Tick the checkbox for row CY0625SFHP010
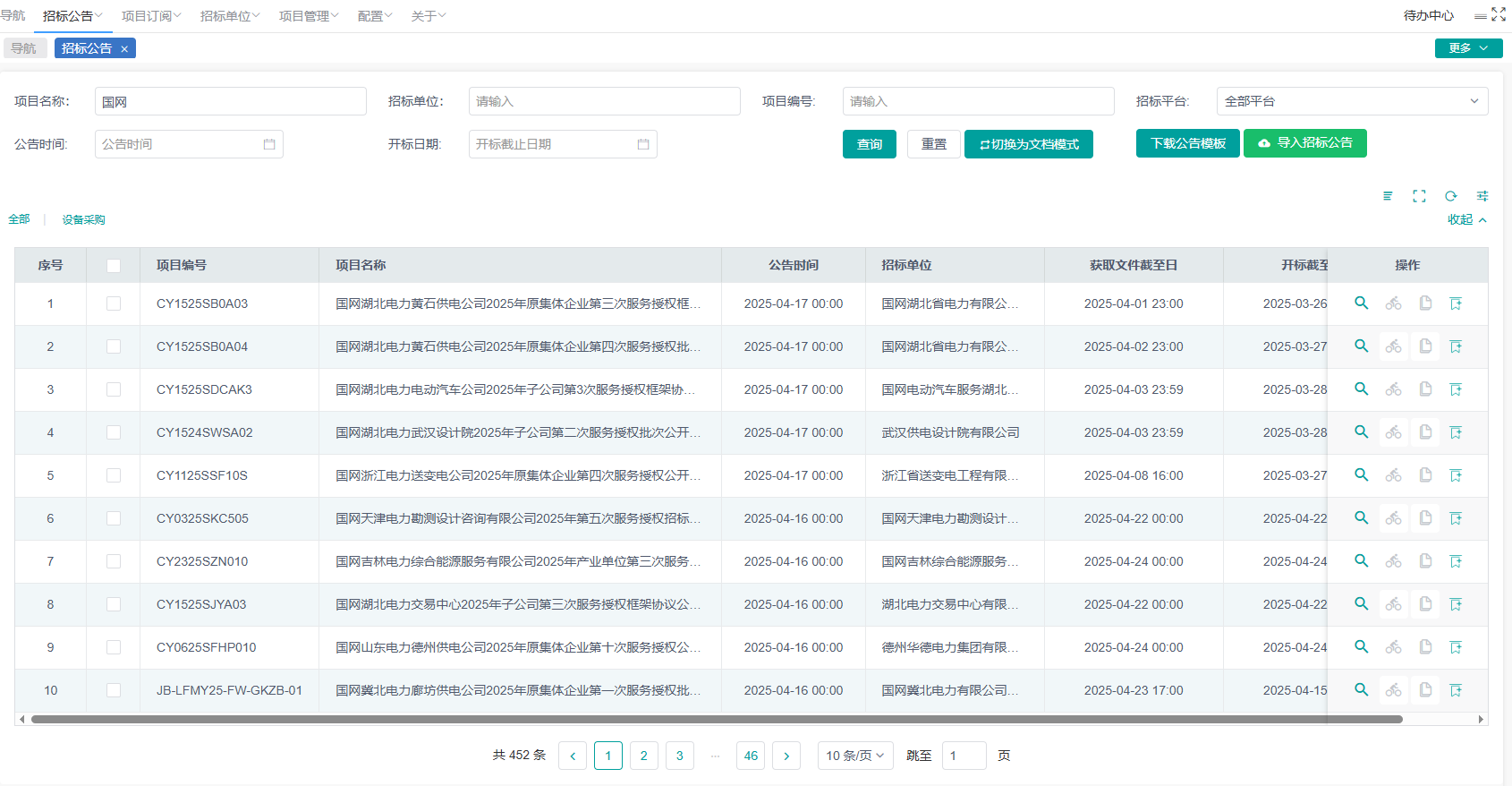 (x=114, y=647)
